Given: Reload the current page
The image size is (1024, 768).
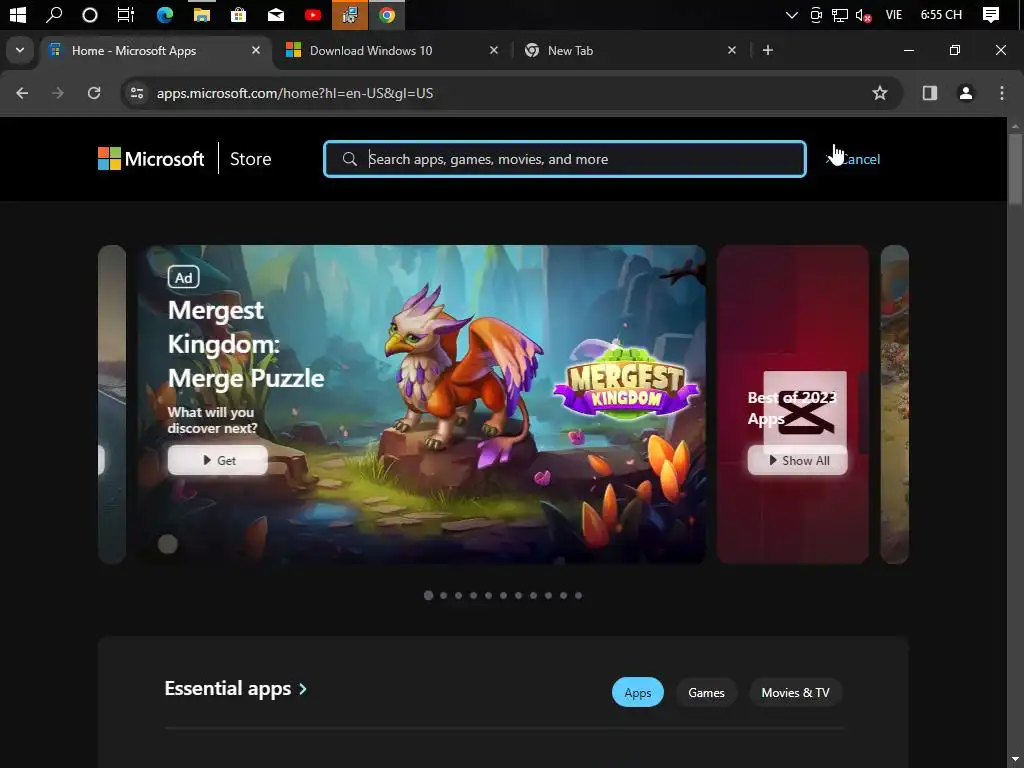Looking at the screenshot, I should 94,93.
